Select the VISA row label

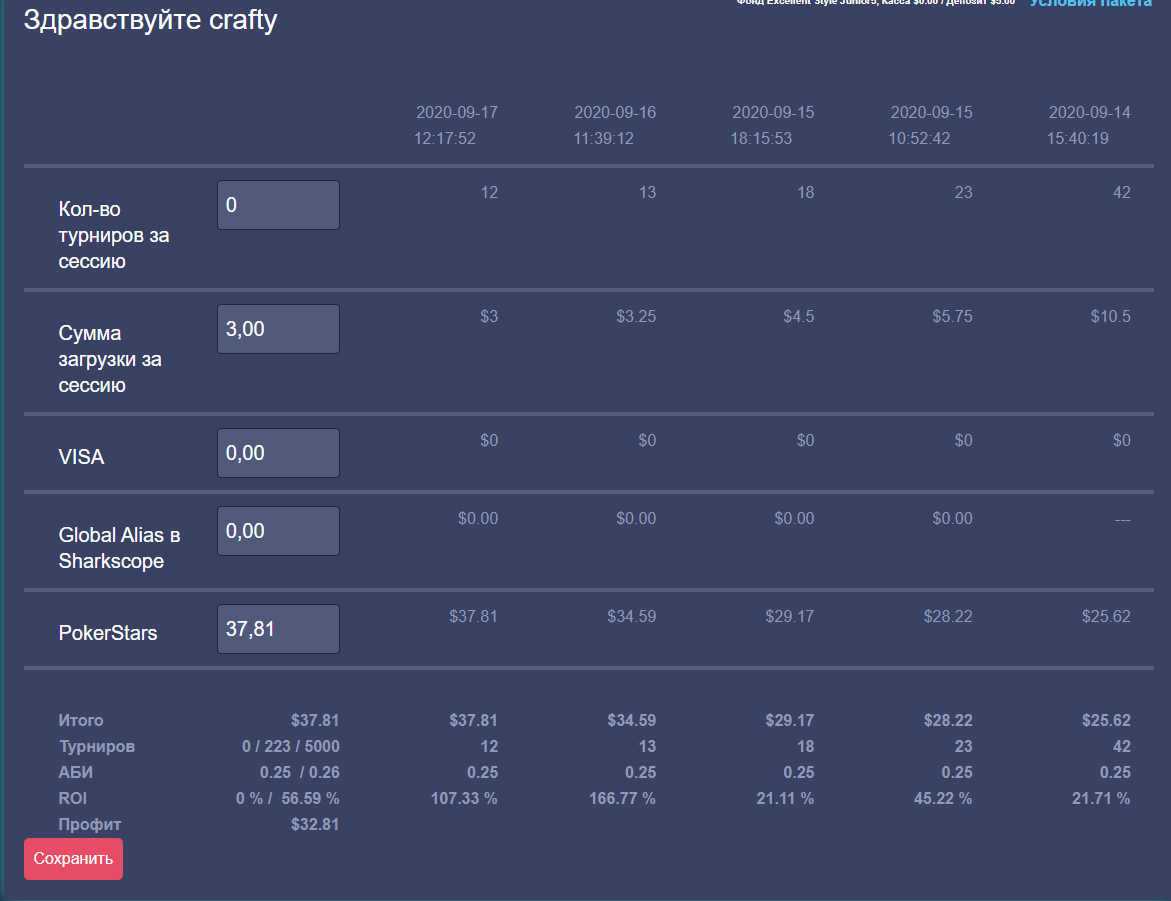click(x=81, y=456)
